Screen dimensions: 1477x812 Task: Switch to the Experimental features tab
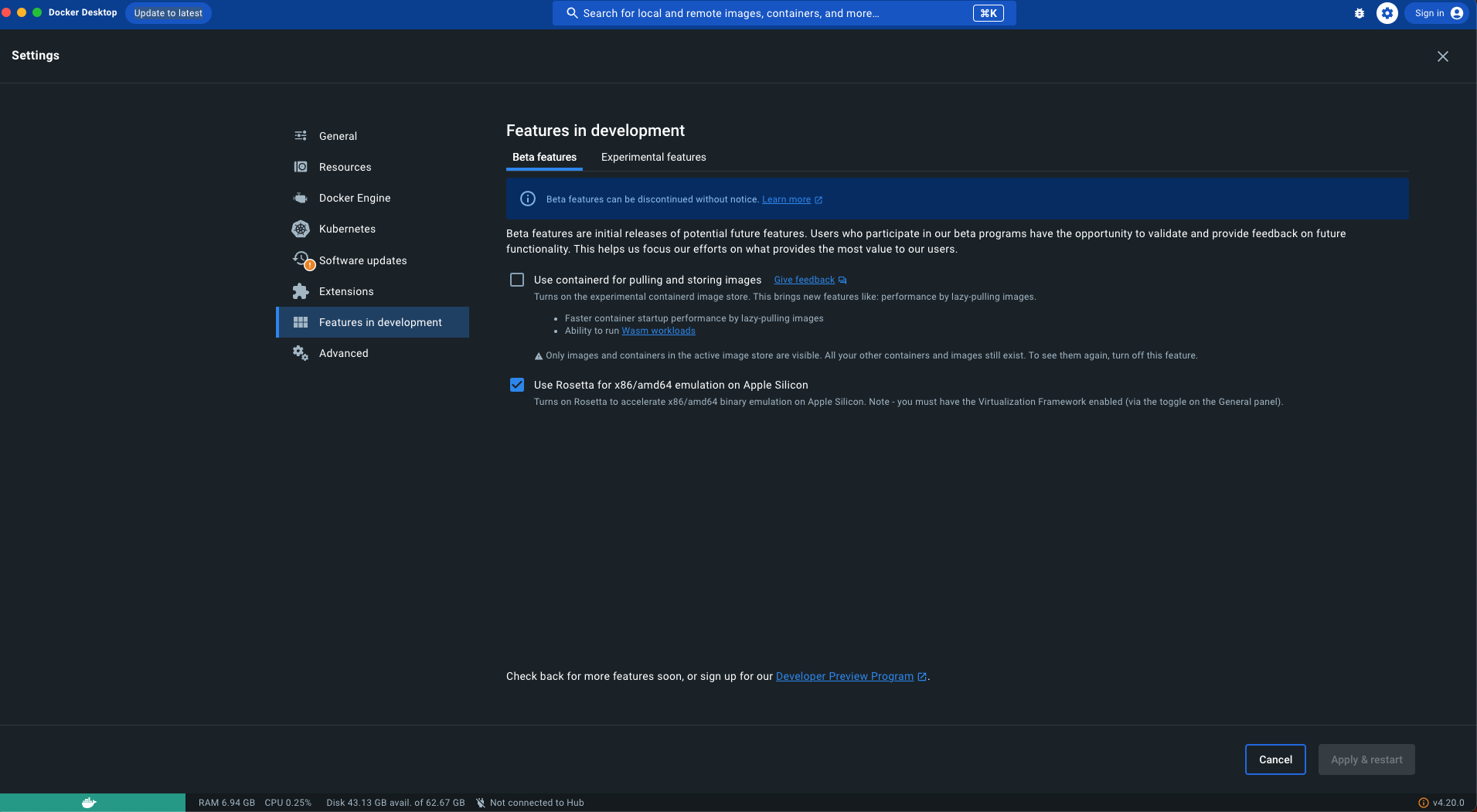pos(654,157)
